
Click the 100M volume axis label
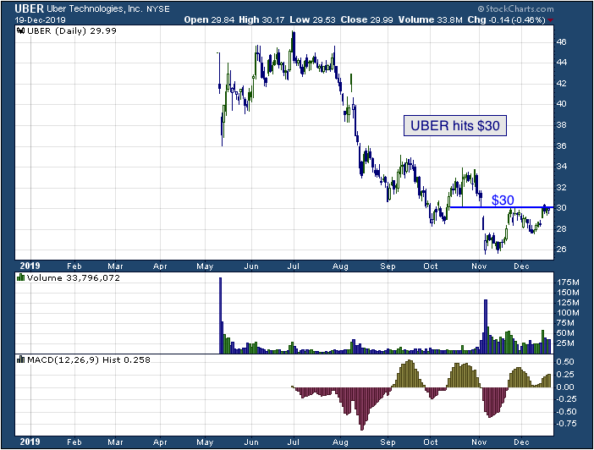pos(568,313)
